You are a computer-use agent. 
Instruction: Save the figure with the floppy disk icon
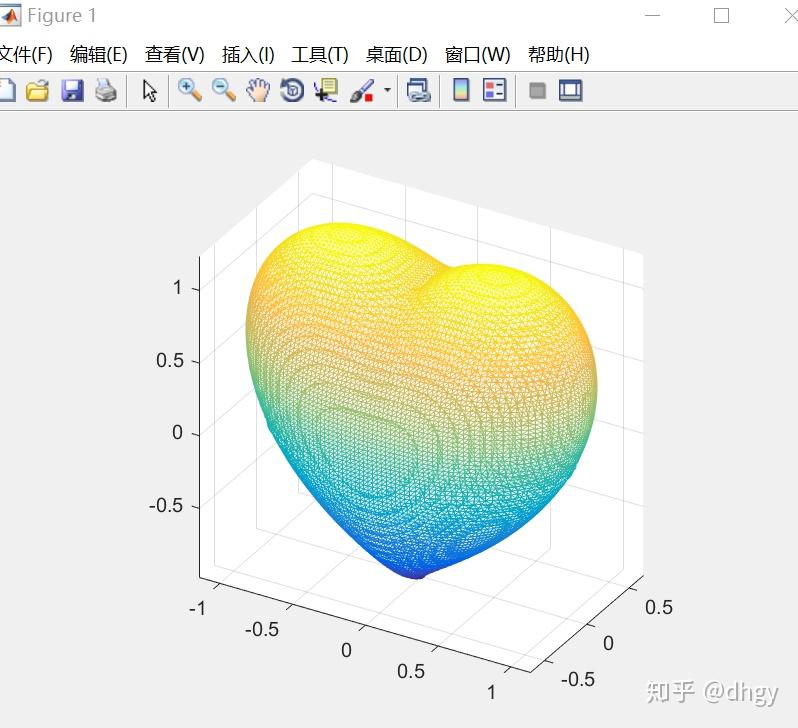pos(72,91)
